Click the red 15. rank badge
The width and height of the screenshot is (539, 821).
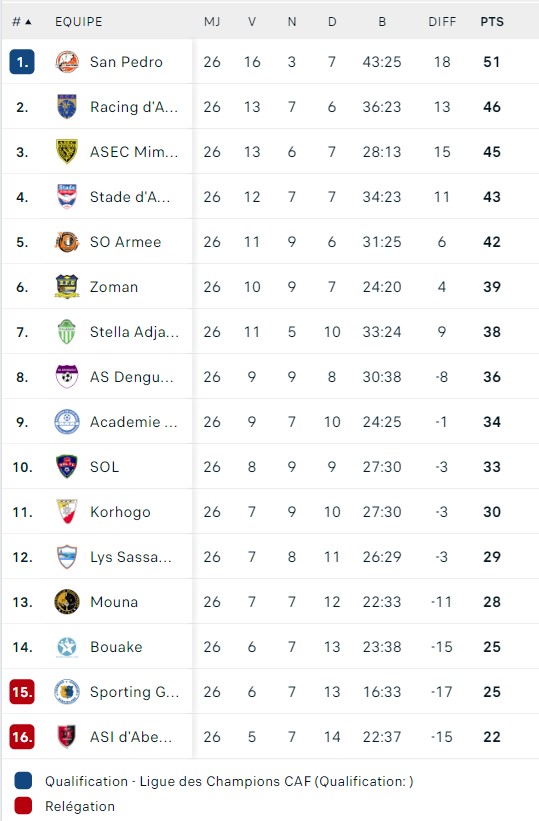(22, 692)
